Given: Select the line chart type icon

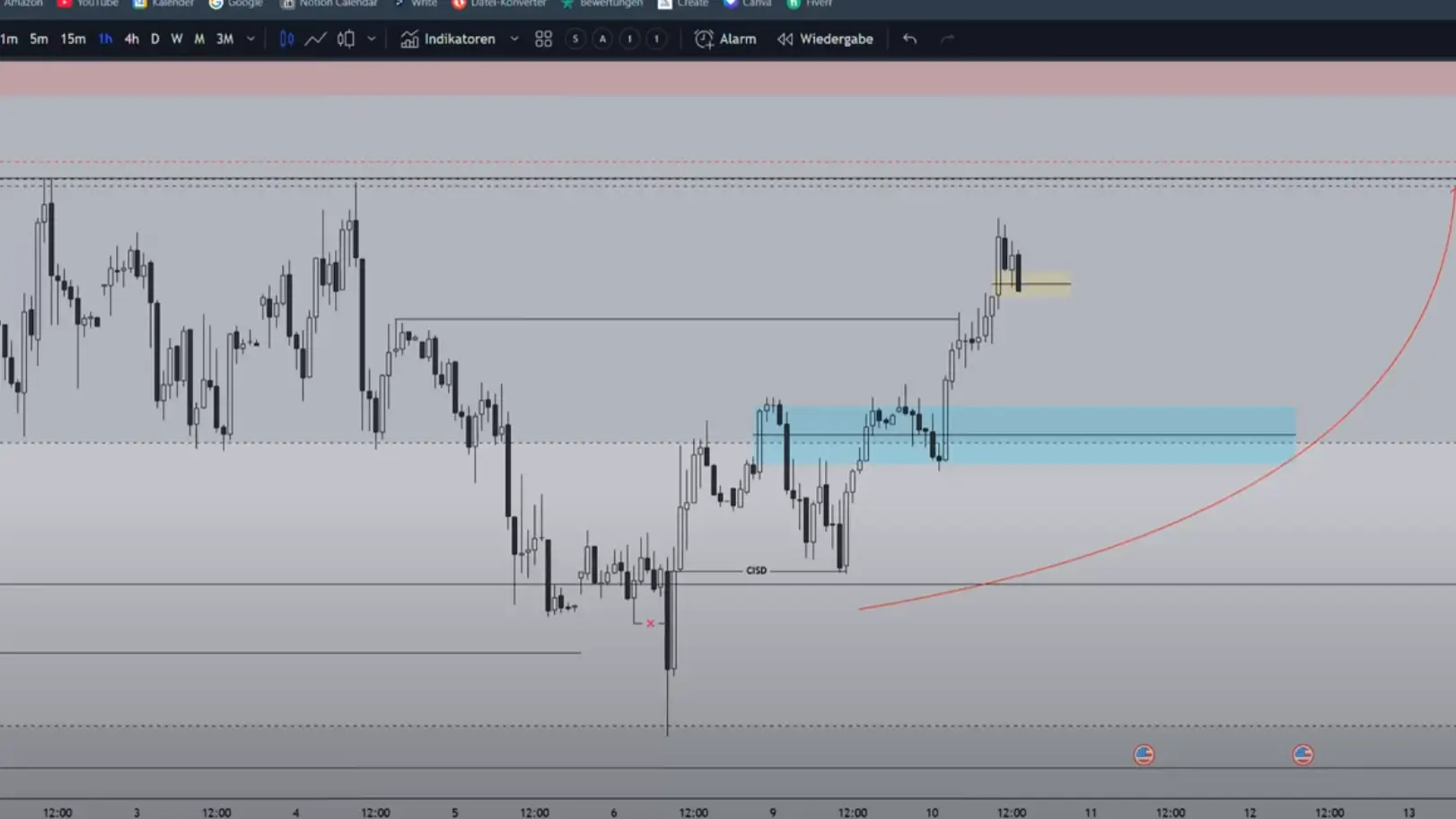Looking at the screenshot, I should [315, 39].
